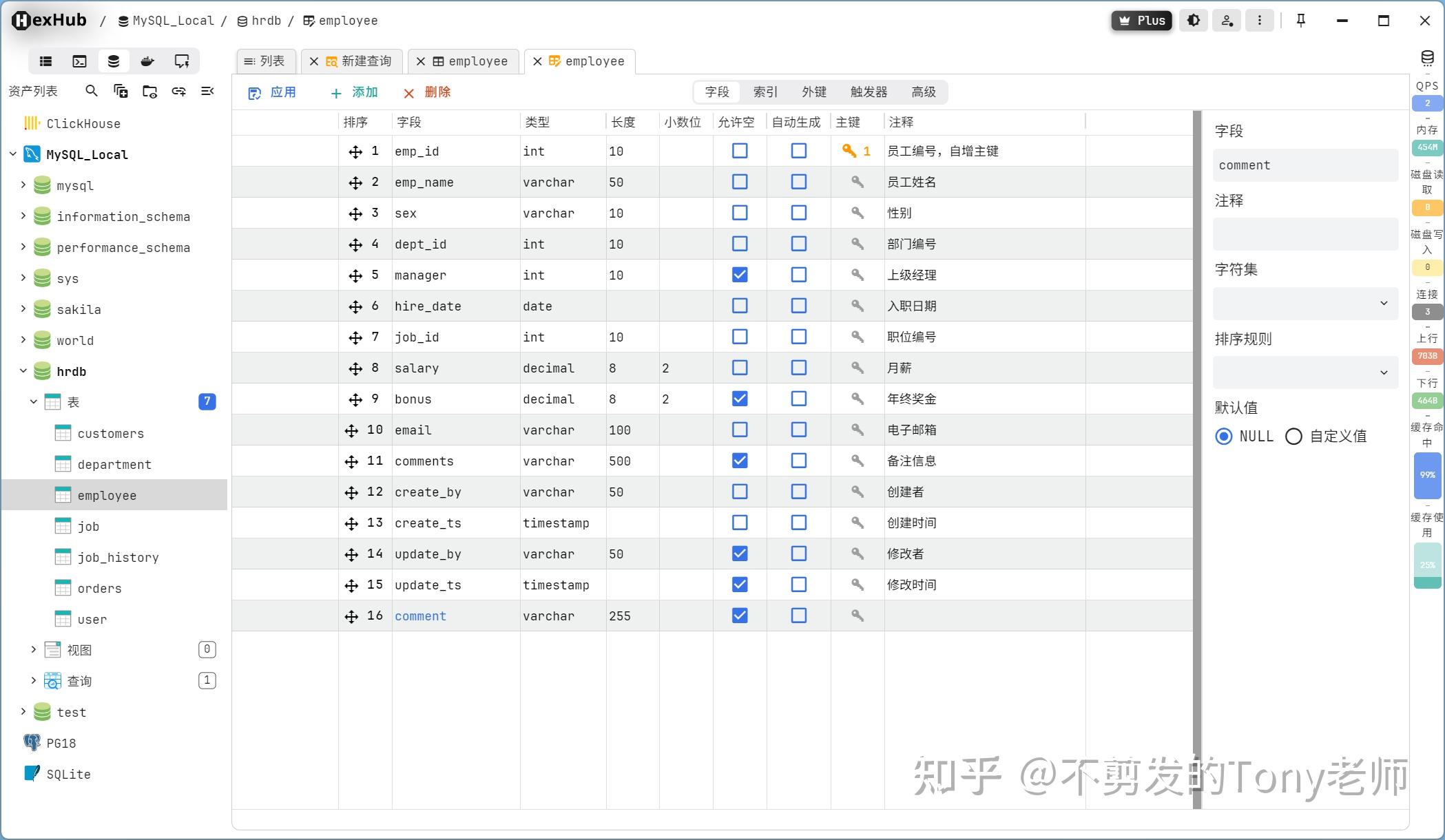Click the Plus subscription button
This screenshot has width=1445, height=840.
pyautogui.click(x=1141, y=20)
